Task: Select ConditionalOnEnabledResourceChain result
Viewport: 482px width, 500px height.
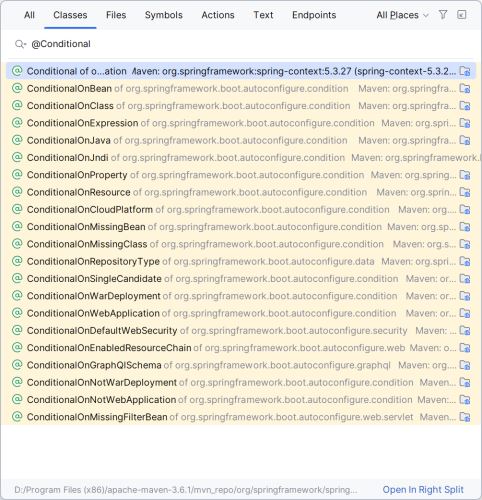Action: point(241,348)
